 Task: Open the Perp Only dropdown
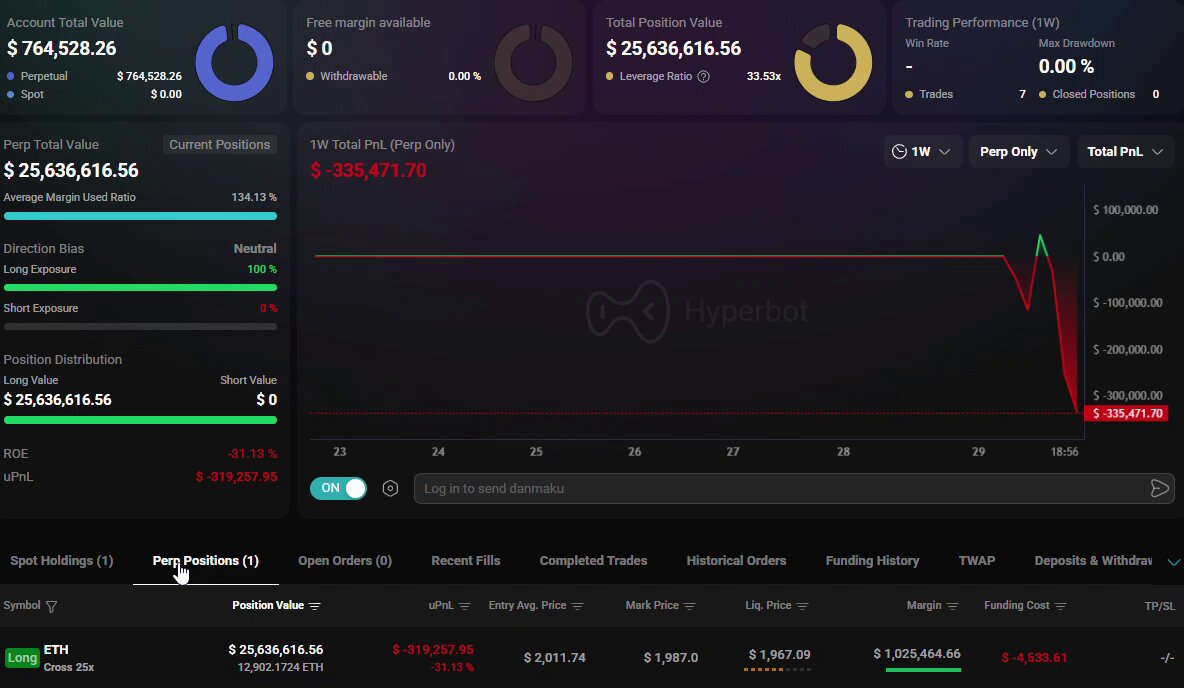pos(1018,152)
